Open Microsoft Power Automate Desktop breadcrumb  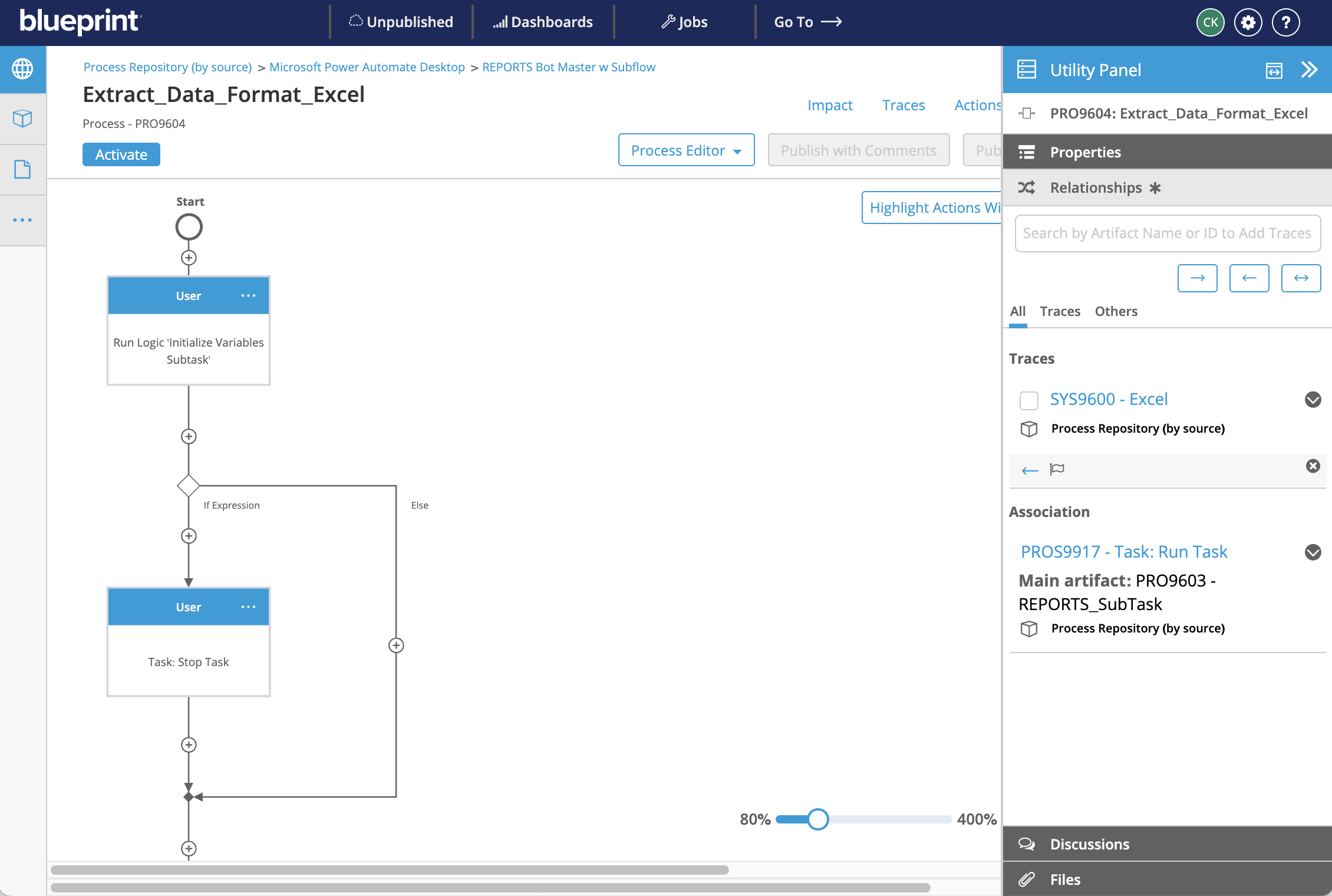point(367,67)
